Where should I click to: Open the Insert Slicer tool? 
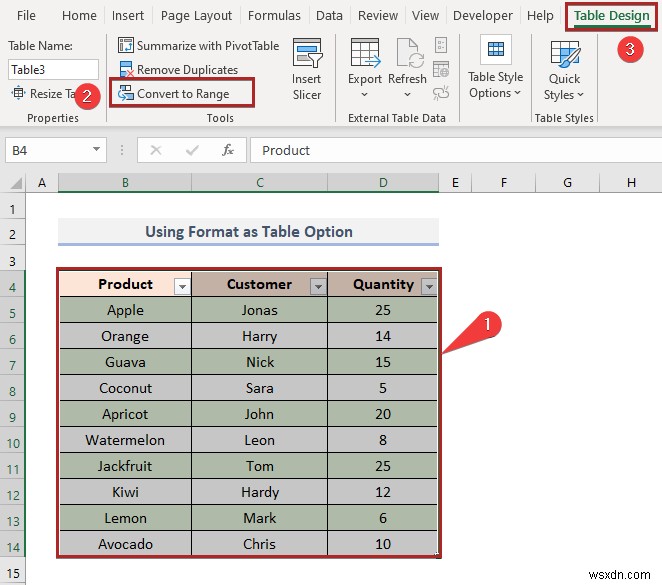pyautogui.click(x=307, y=70)
